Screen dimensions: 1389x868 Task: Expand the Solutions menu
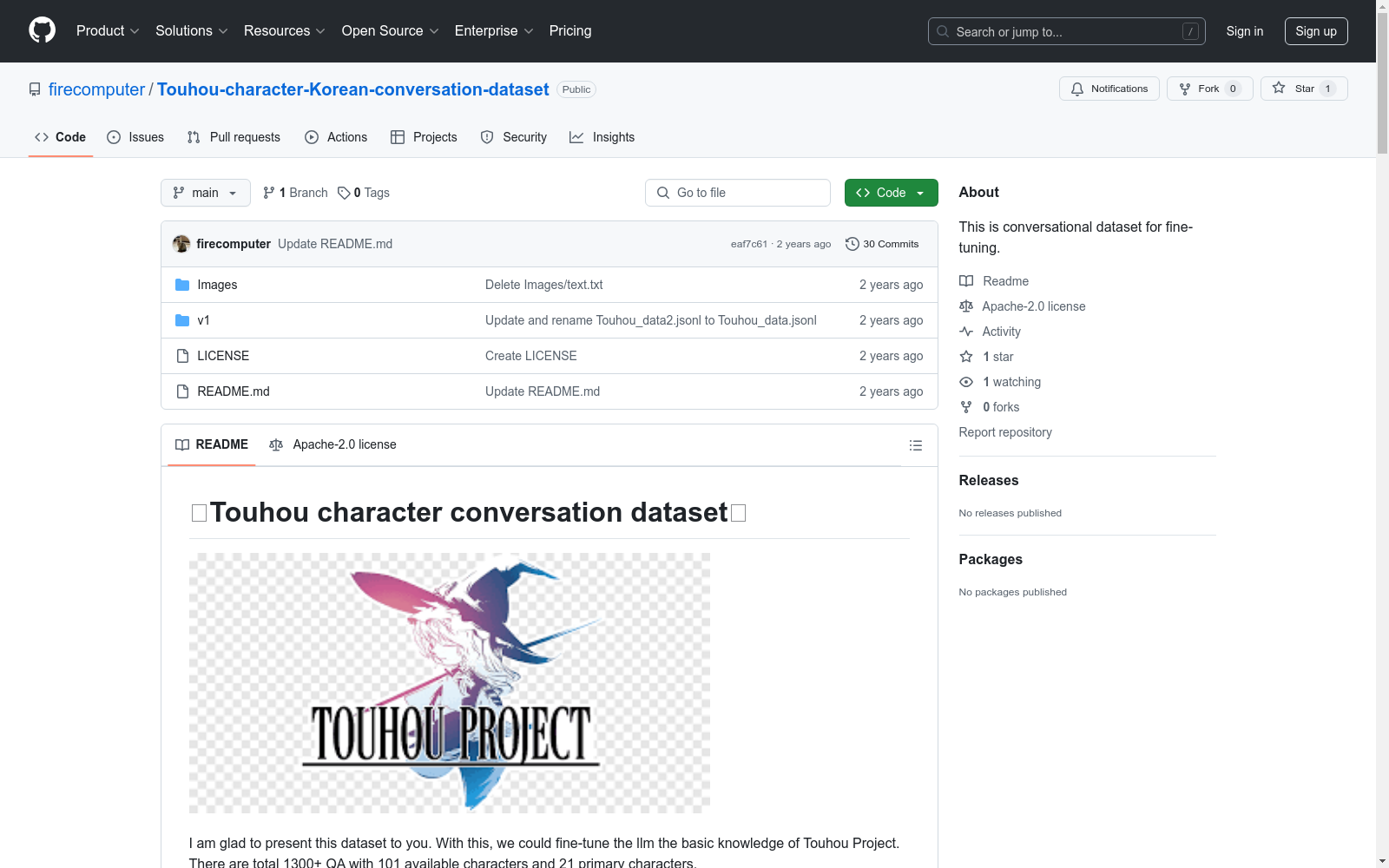192,30
